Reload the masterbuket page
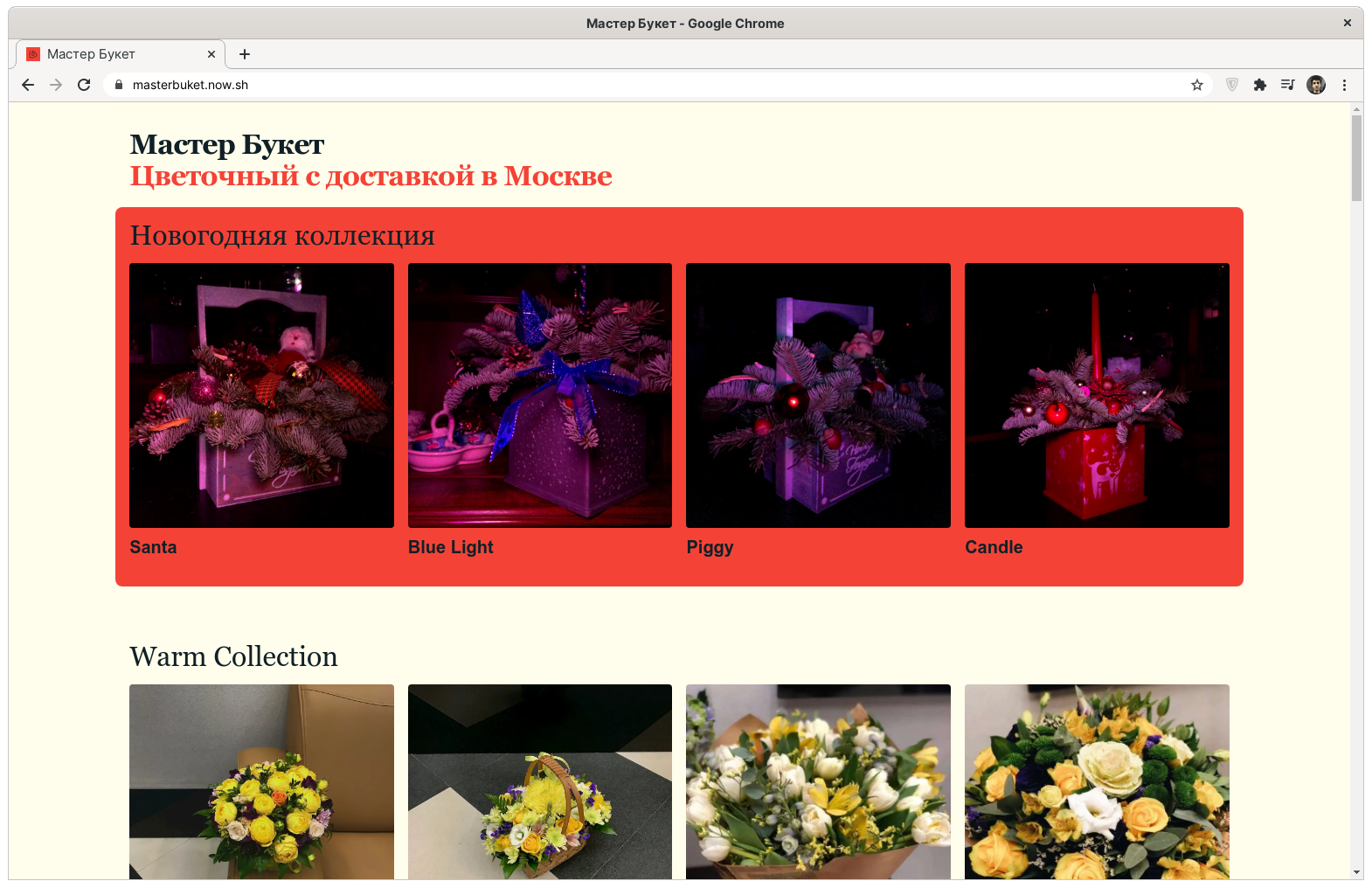The width and height of the screenshot is (1372, 888). point(84,85)
